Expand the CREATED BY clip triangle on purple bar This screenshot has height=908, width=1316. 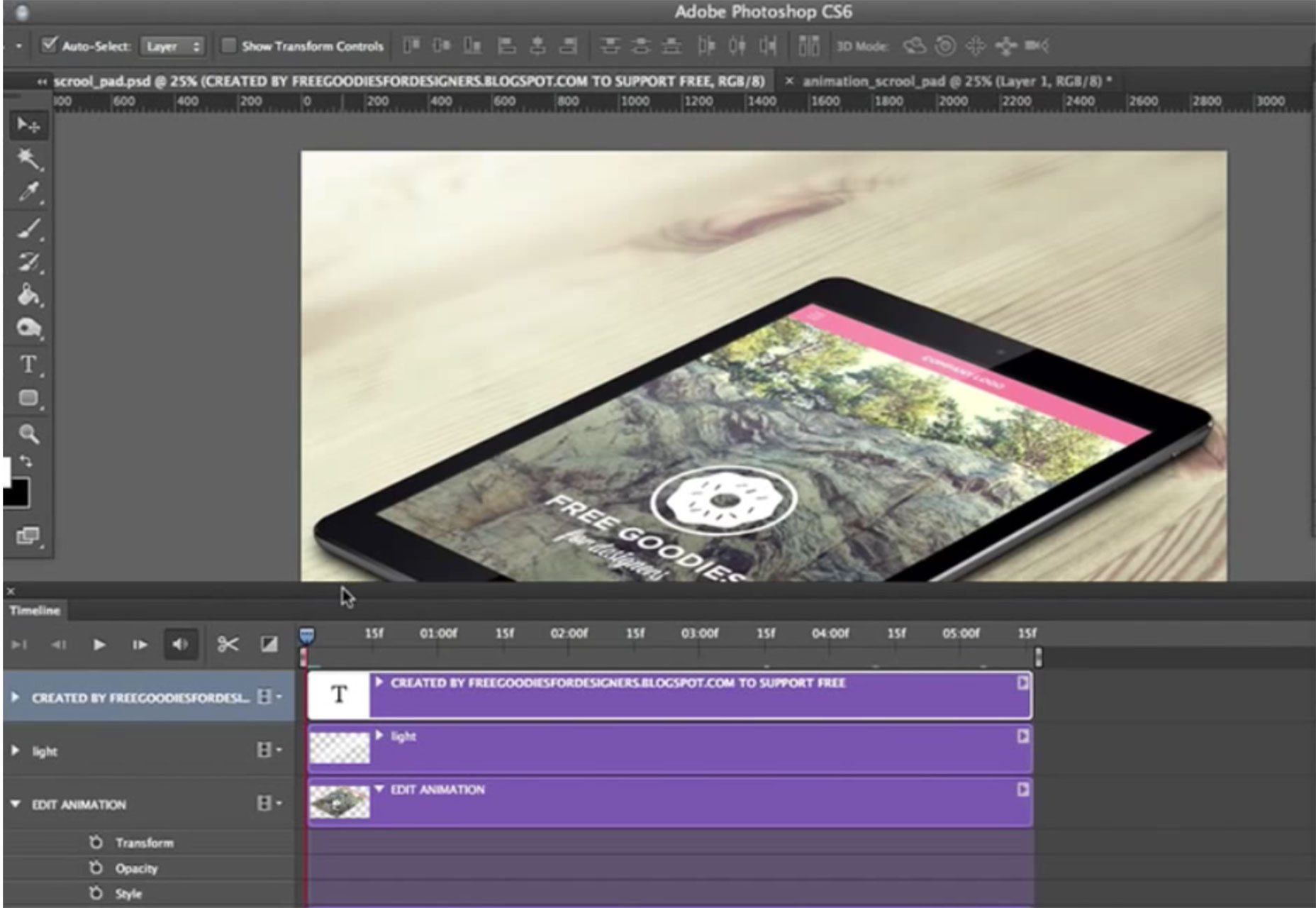(379, 682)
